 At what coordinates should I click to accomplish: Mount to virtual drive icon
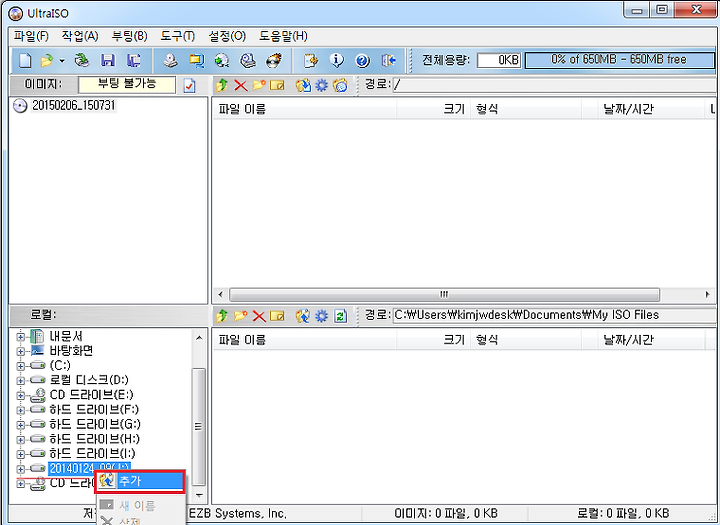point(248,61)
